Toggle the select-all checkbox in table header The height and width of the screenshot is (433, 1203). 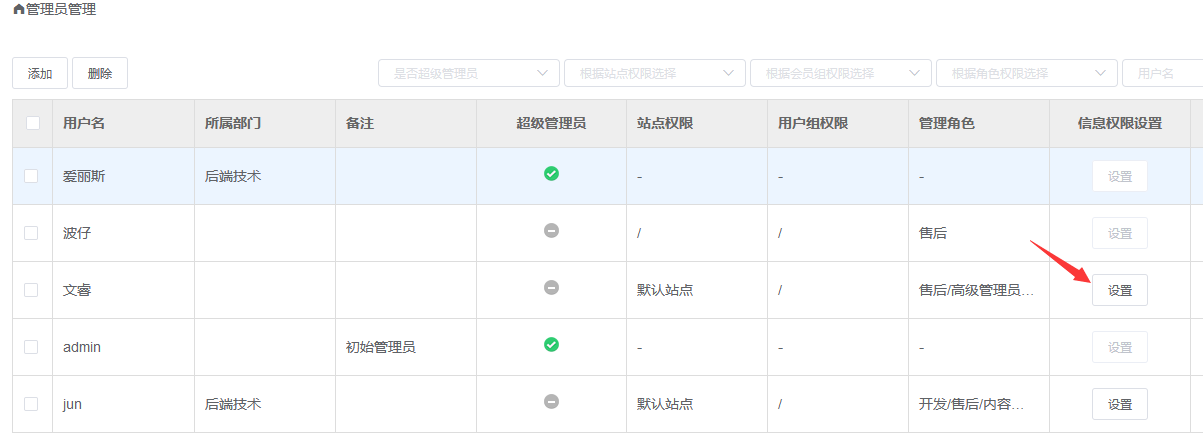(33, 124)
